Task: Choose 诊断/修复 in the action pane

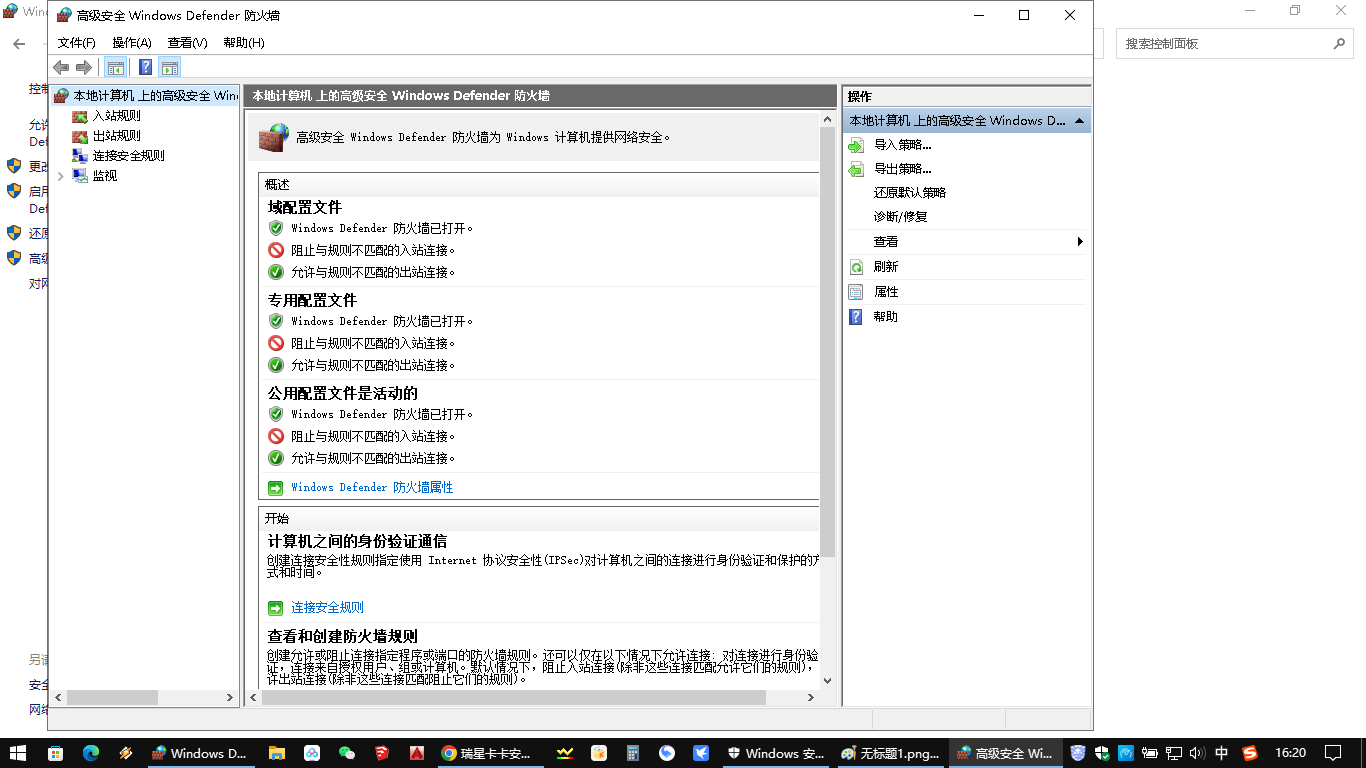Action: click(900, 217)
